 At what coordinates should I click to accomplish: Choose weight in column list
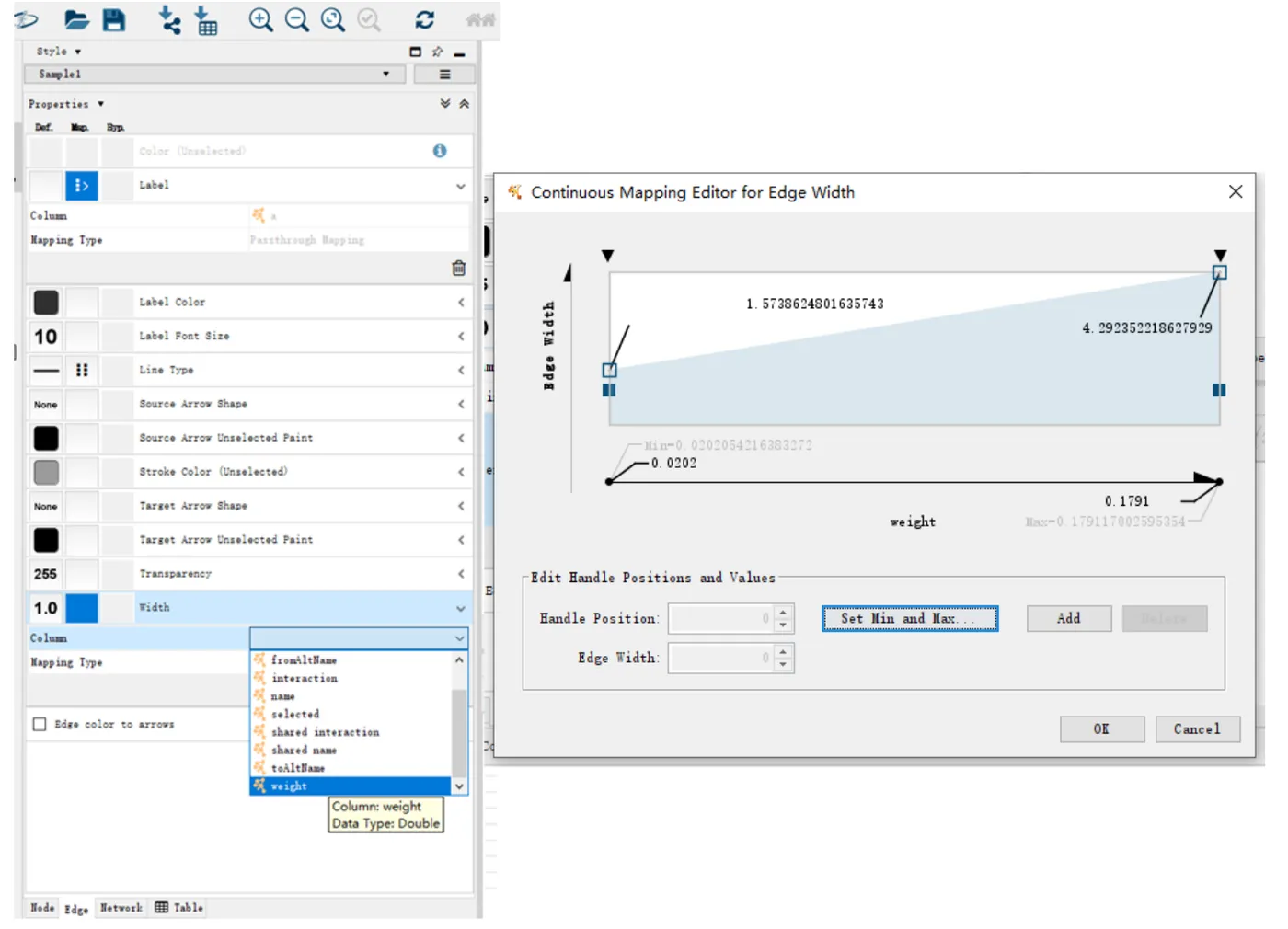[351, 786]
